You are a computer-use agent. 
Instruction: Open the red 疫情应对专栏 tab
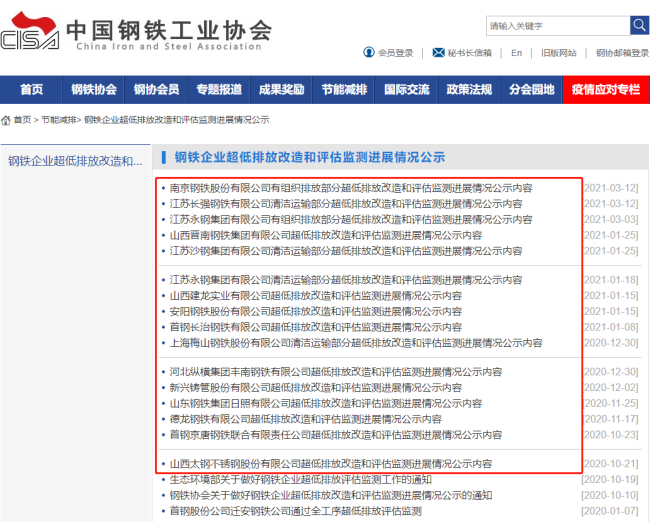606,90
